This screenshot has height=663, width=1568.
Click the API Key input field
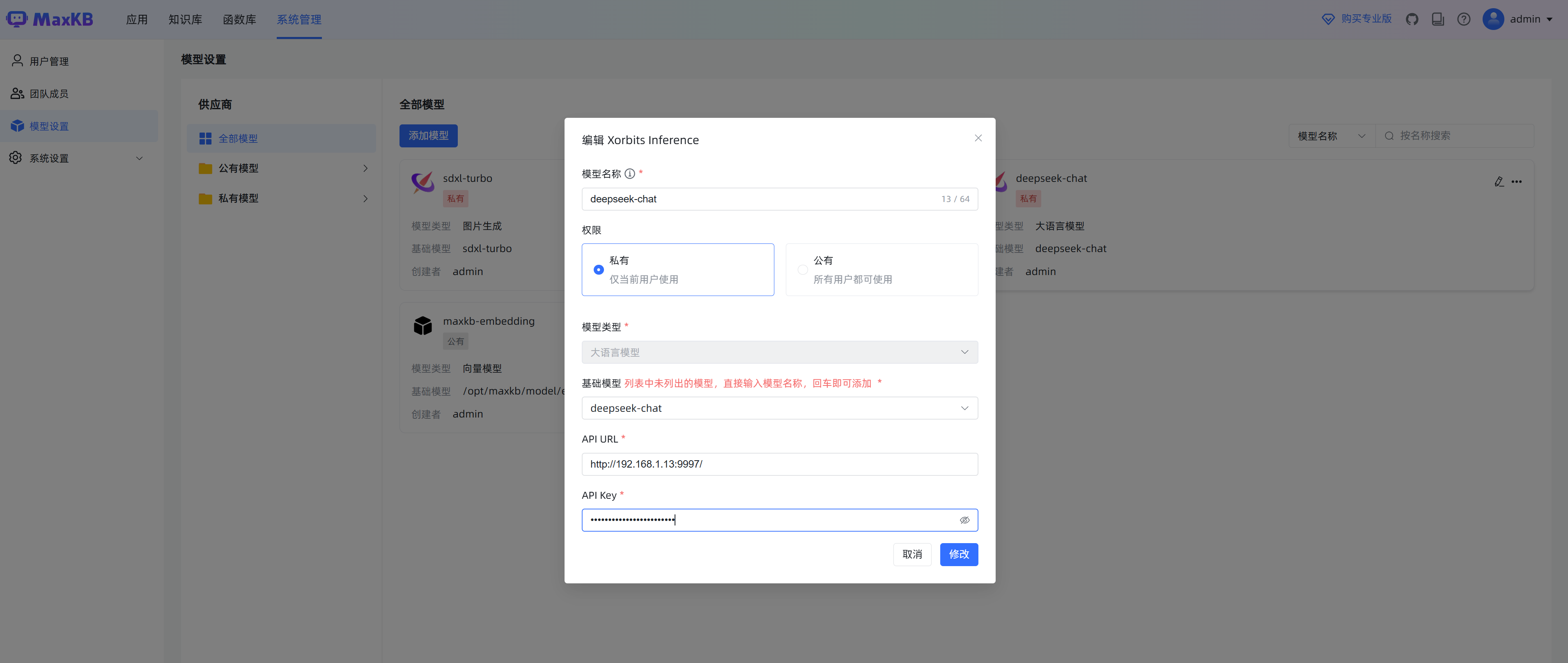(780, 520)
